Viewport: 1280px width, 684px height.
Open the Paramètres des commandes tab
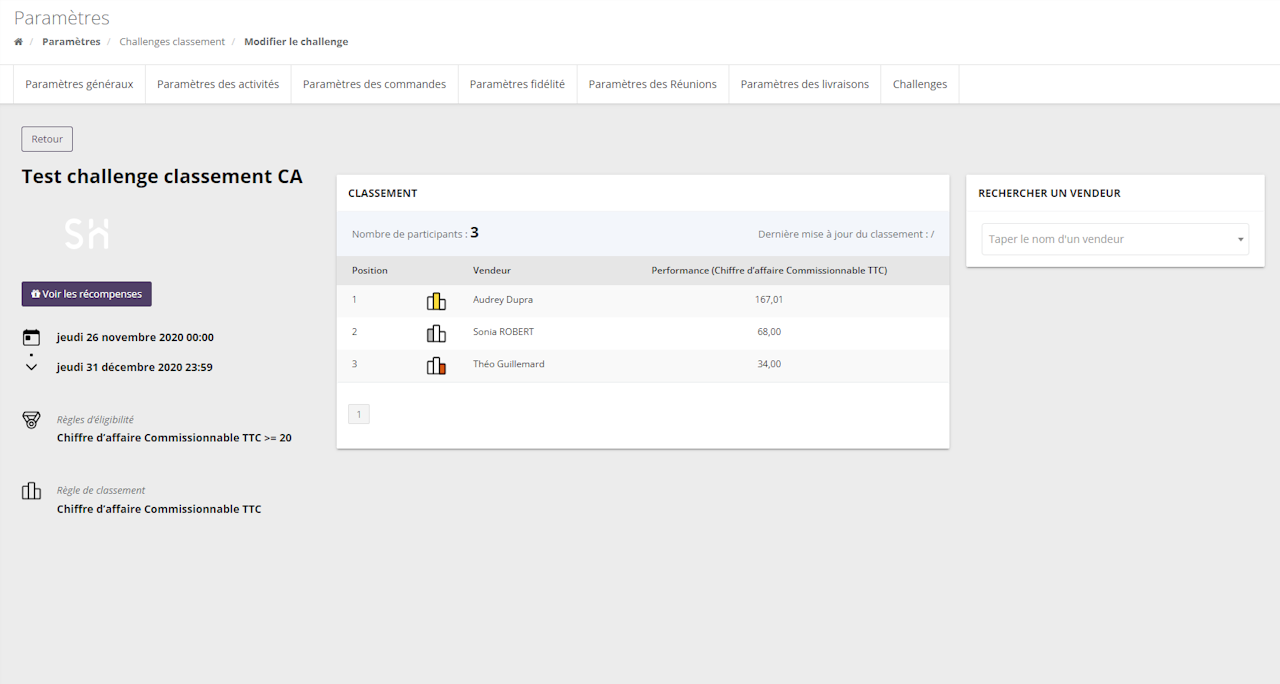[x=374, y=85]
